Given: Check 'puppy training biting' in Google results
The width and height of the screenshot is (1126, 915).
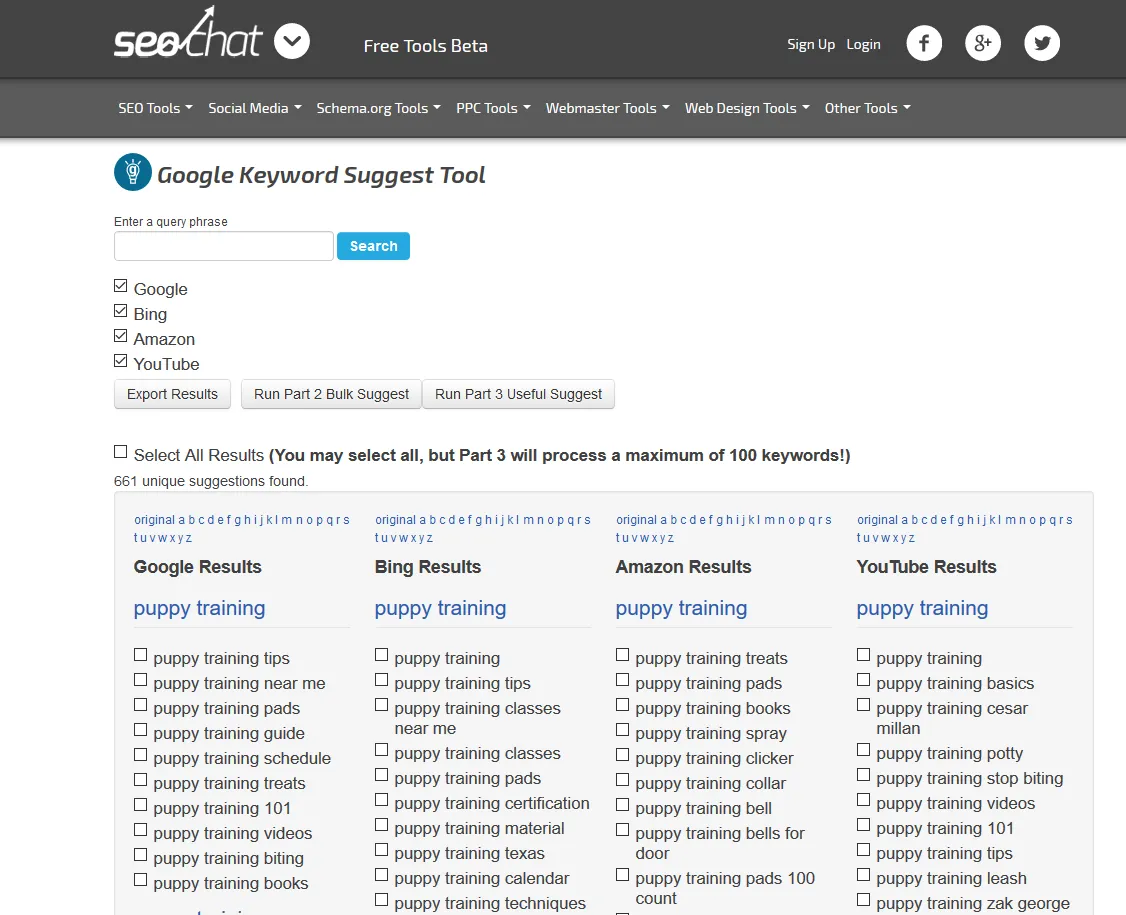Looking at the screenshot, I should click(141, 855).
